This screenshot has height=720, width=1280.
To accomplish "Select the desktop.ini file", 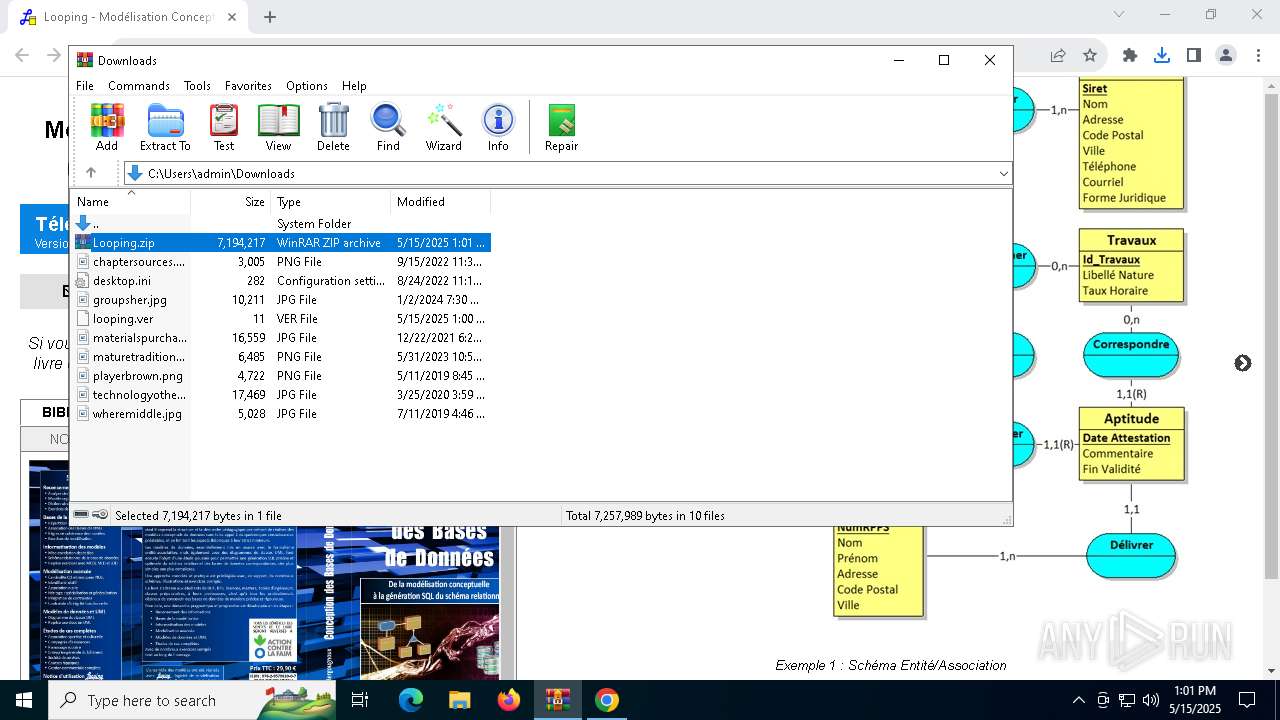I will click(280, 281).
